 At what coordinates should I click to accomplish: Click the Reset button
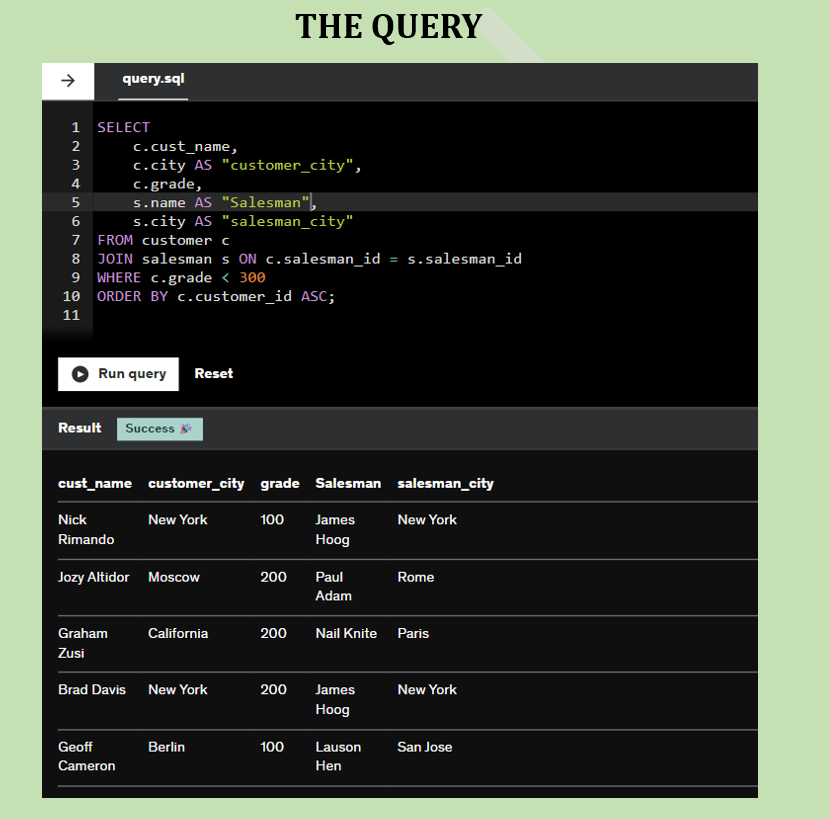[213, 373]
